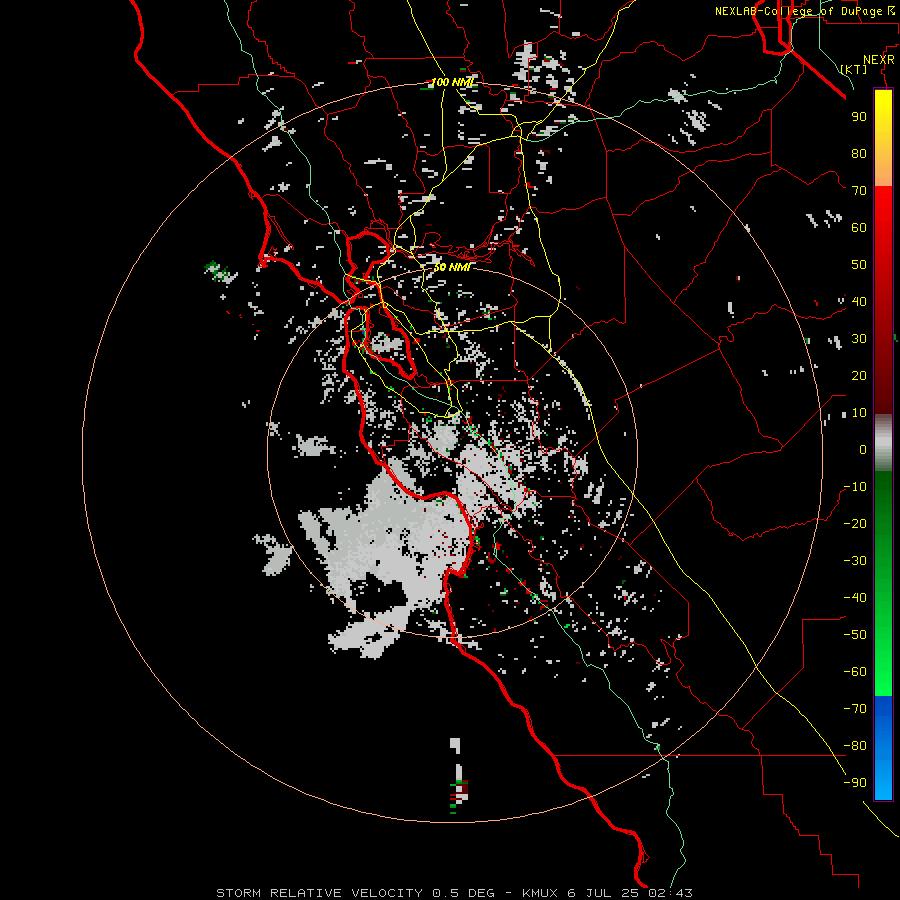
Task: Select the positive 90 scale value
Action: point(859,117)
